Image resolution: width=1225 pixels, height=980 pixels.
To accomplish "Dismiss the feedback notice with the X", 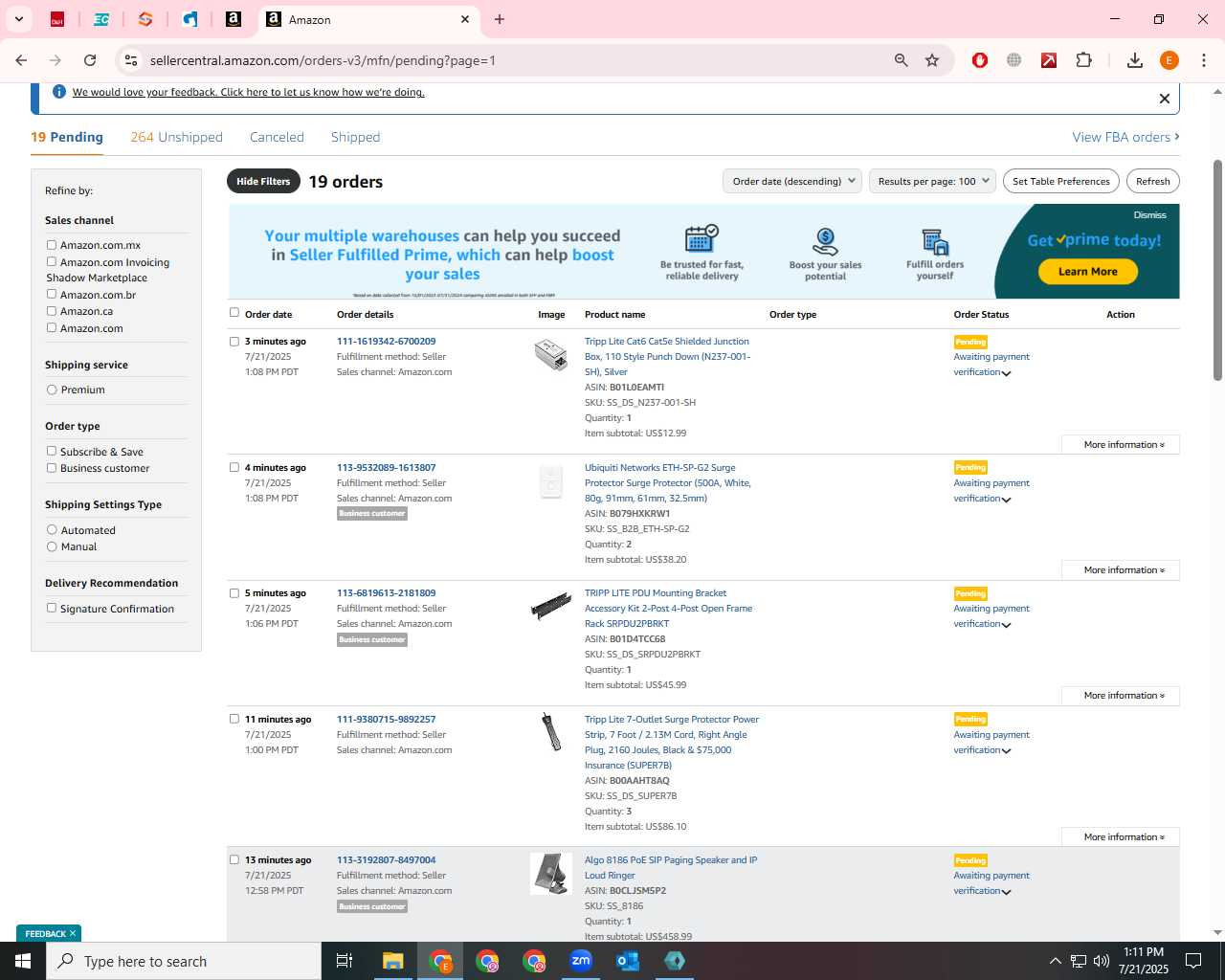I will (x=1164, y=99).
